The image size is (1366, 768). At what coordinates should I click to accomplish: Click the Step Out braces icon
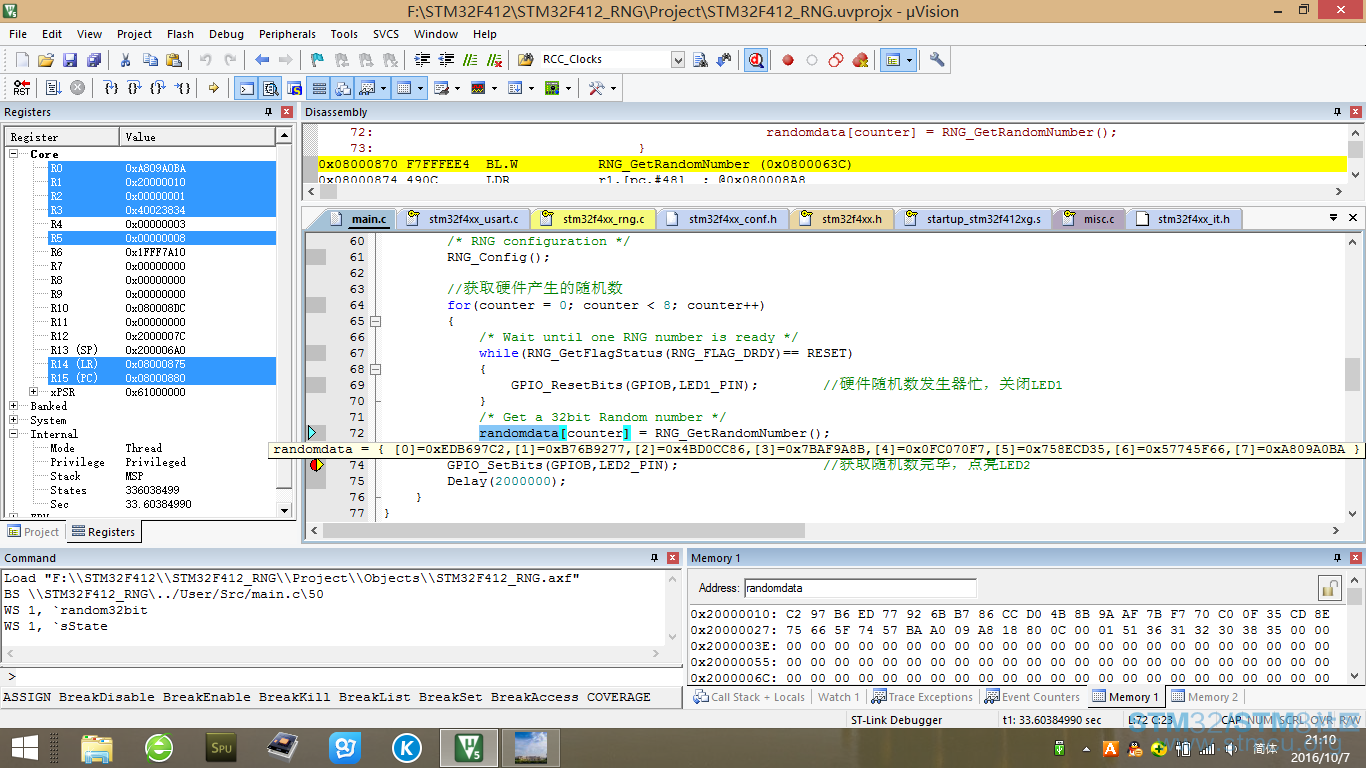(158, 88)
